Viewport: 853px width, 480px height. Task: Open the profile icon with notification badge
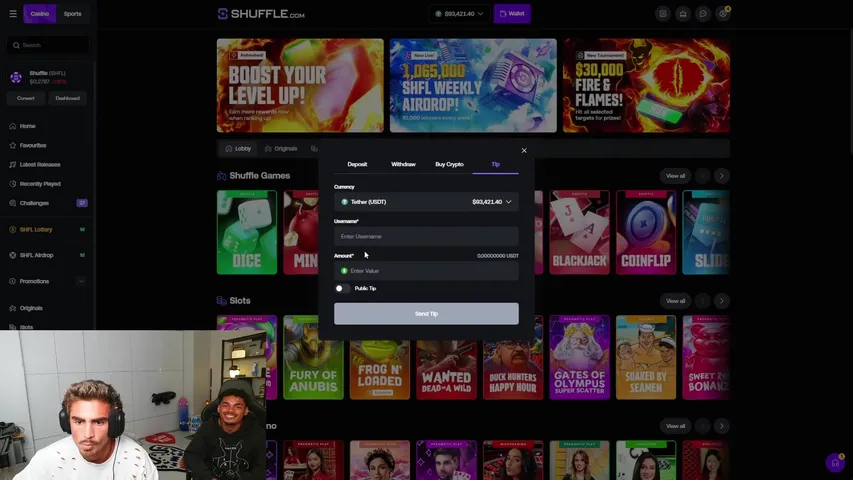[723, 14]
